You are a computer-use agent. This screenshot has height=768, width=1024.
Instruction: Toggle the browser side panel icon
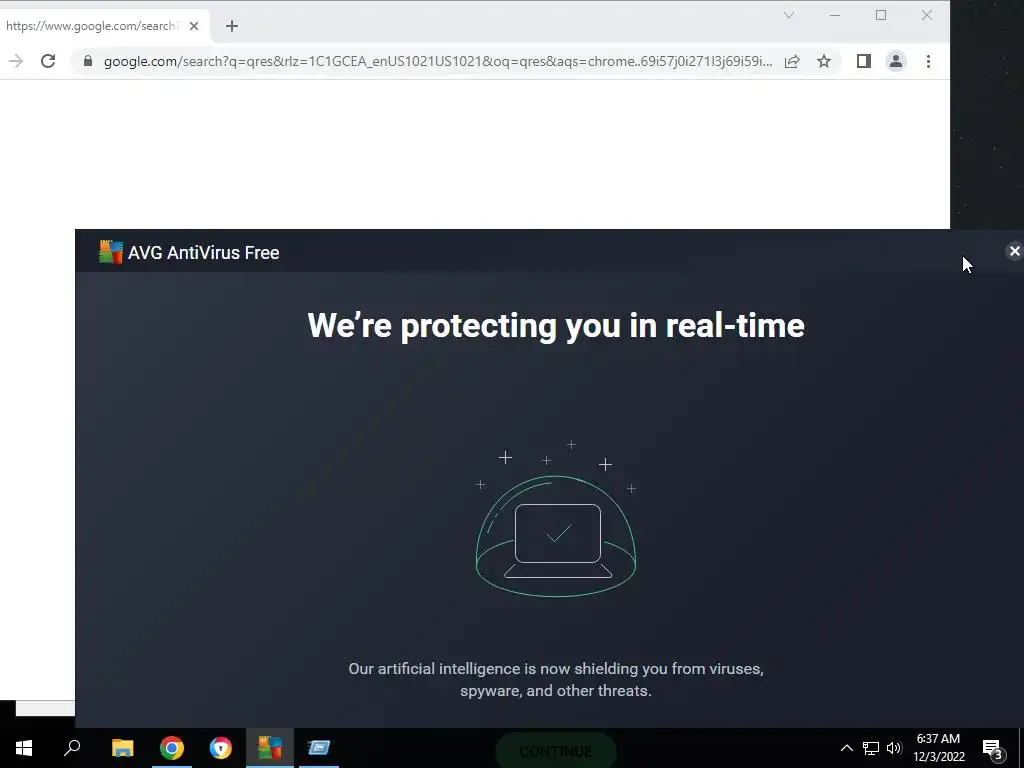coord(863,61)
